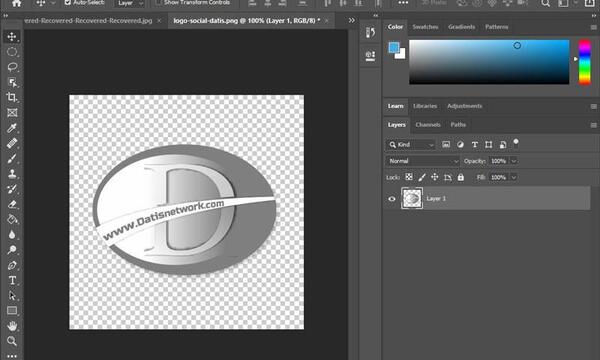600x360 pixels.
Task: Toggle filter for pixel layers
Action: 446,144
